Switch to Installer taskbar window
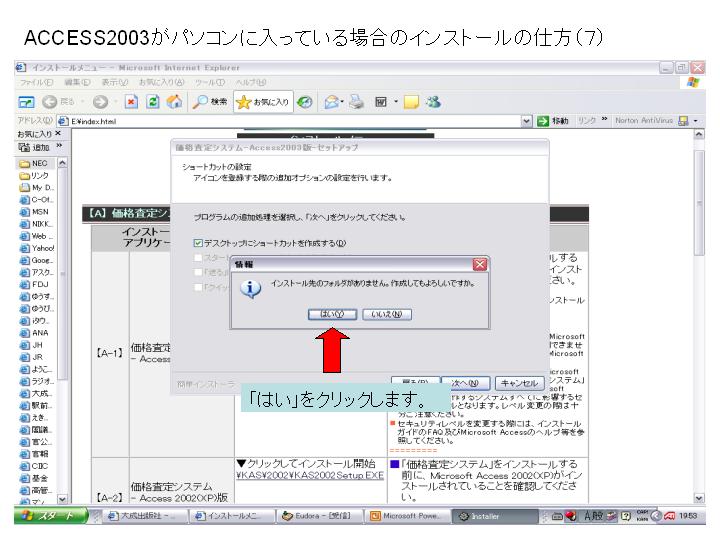The width and height of the screenshot is (720, 540). tap(495, 516)
